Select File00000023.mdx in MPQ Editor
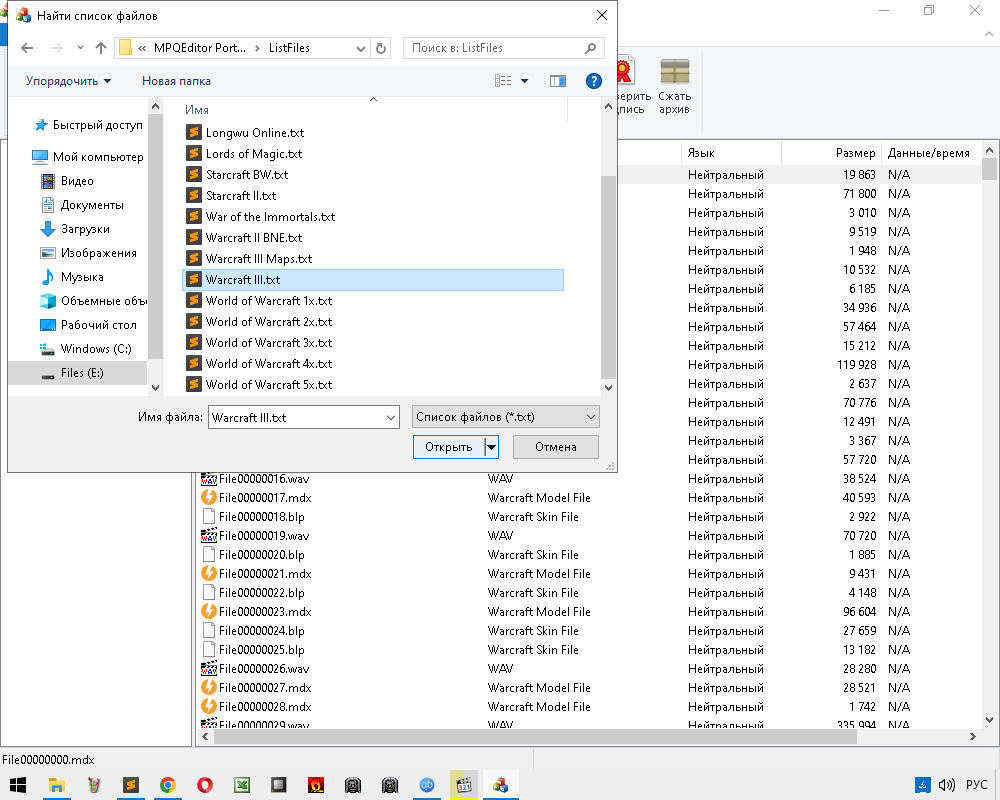 tap(265, 612)
